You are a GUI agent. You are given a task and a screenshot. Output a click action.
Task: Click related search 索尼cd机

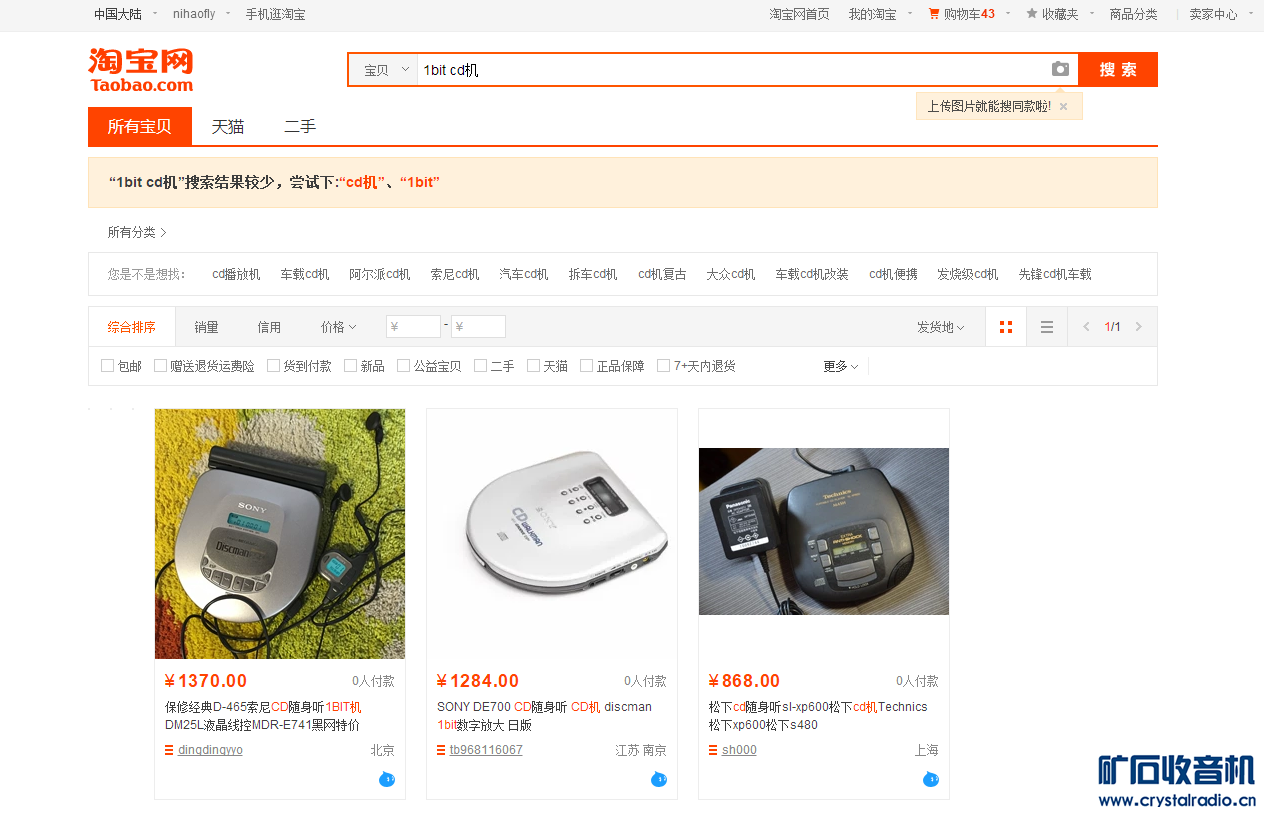[x=455, y=274]
